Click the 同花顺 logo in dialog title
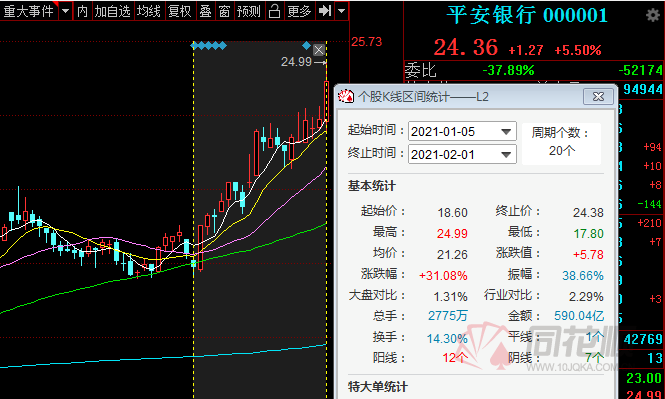665x399 pixels. (x=346, y=97)
